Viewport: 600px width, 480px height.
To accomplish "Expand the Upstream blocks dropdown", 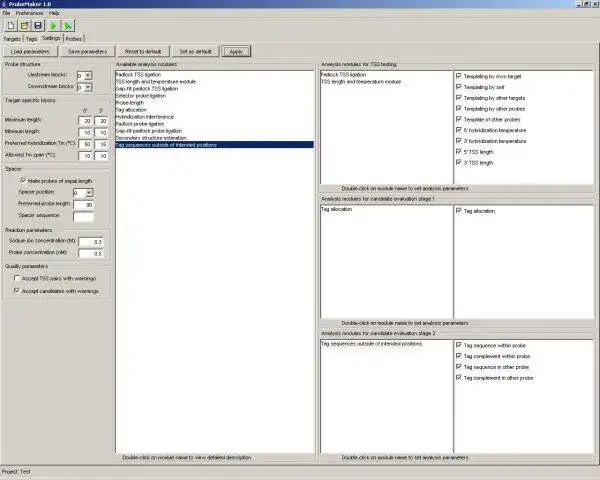I will 88,76.
